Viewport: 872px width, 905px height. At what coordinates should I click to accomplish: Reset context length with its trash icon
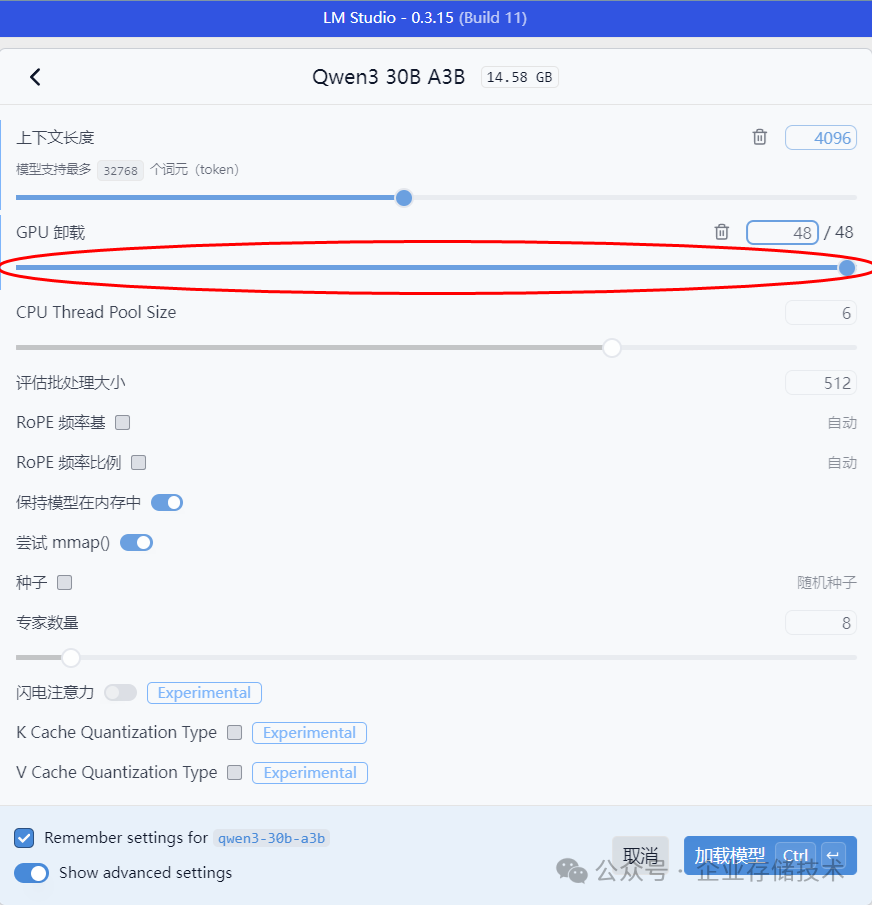(x=759, y=137)
